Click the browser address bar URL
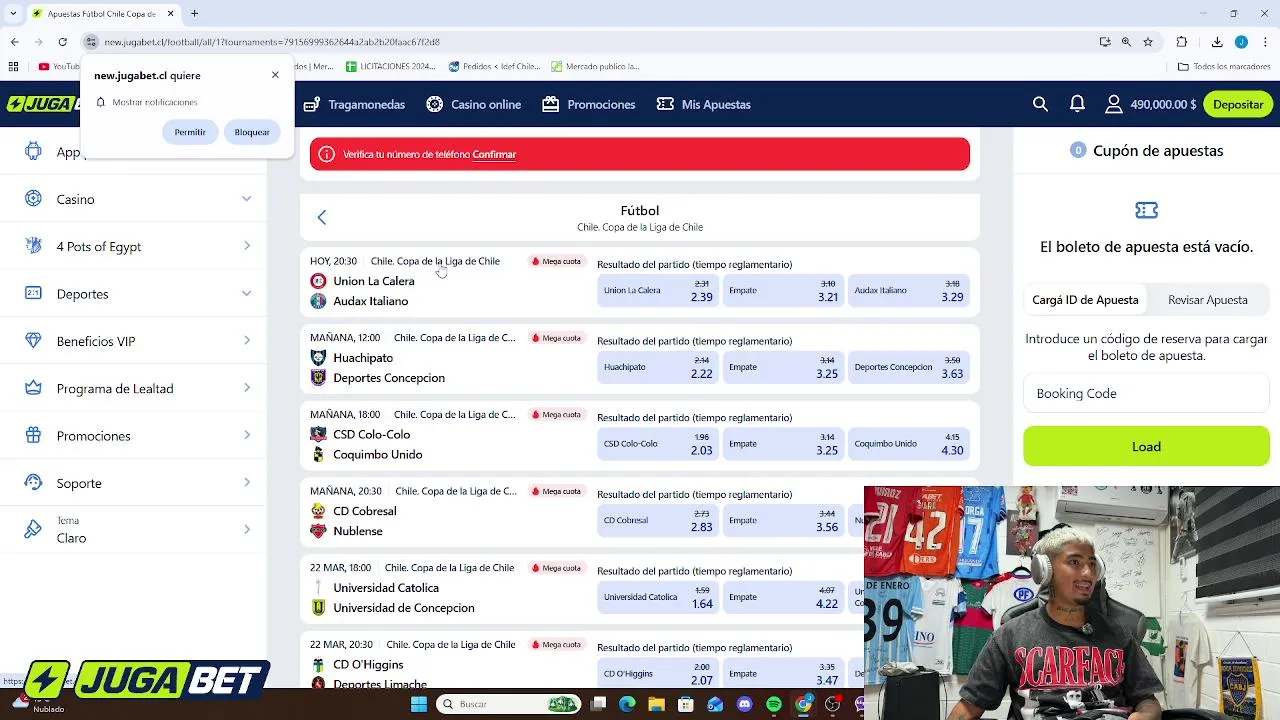Image resolution: width=1280 pixels, height=720 pixels. (272, 42)
